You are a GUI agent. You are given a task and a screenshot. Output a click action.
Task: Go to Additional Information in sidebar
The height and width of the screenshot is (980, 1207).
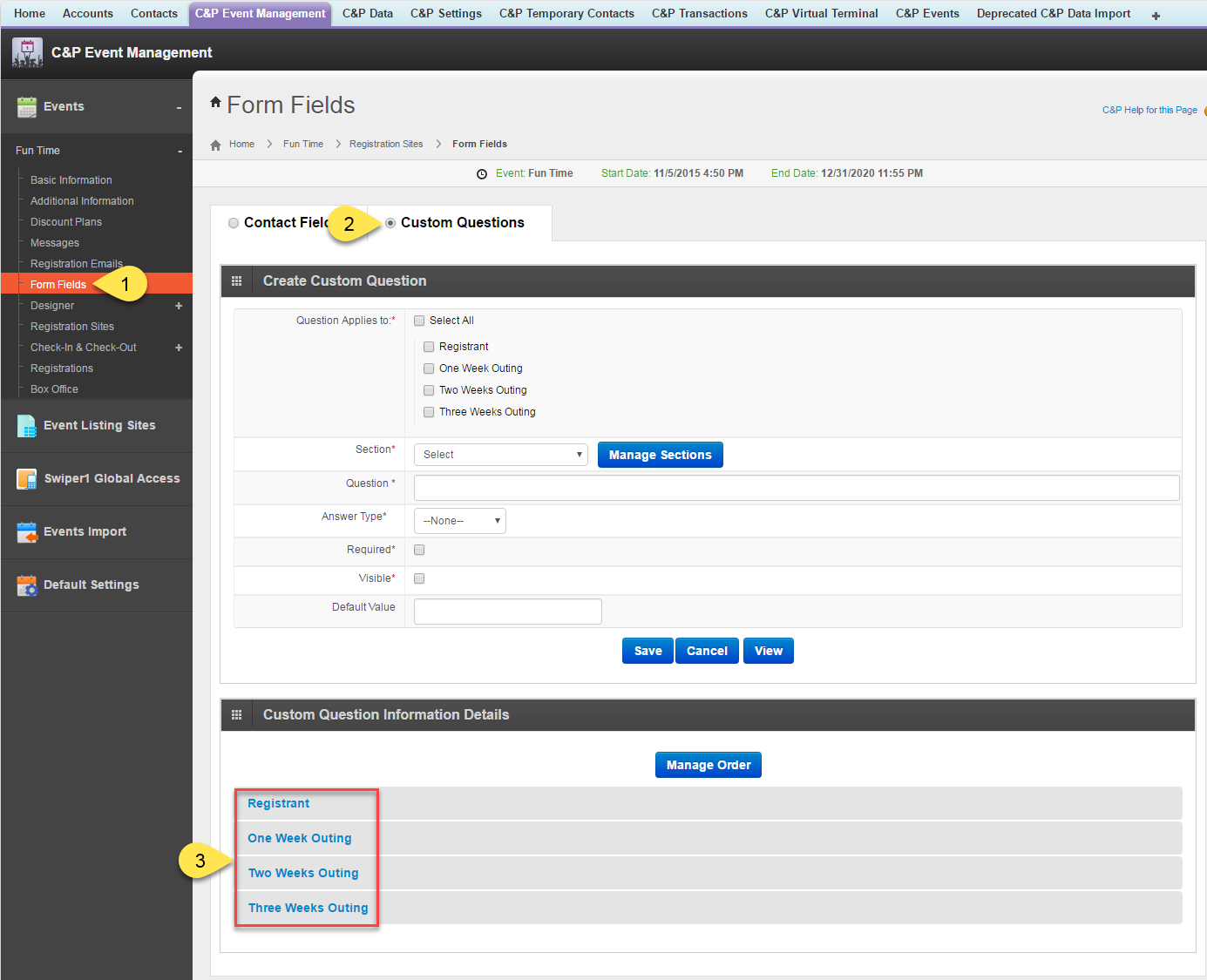(82, 201)
